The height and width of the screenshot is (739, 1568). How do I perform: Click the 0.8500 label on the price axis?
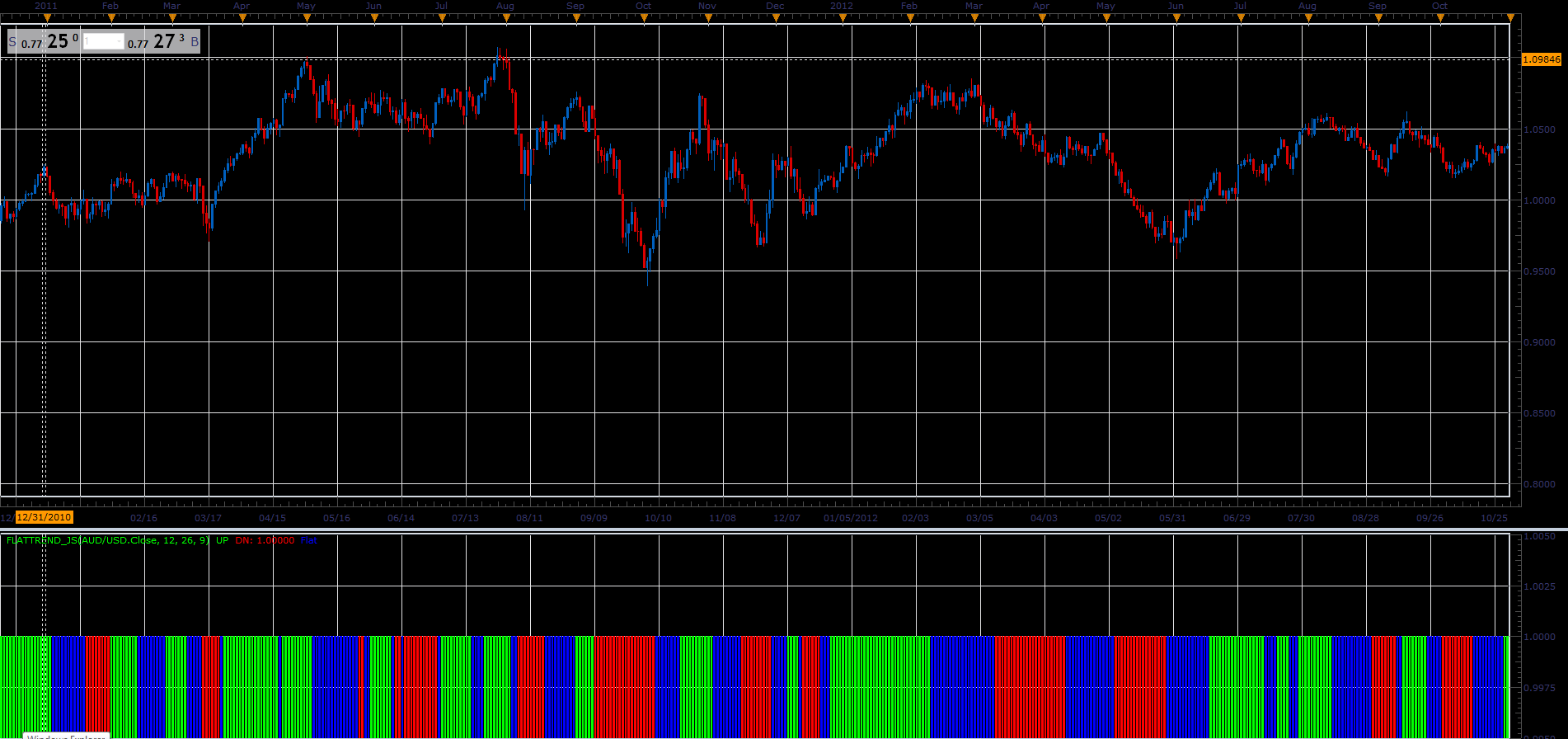point(1540,413)
